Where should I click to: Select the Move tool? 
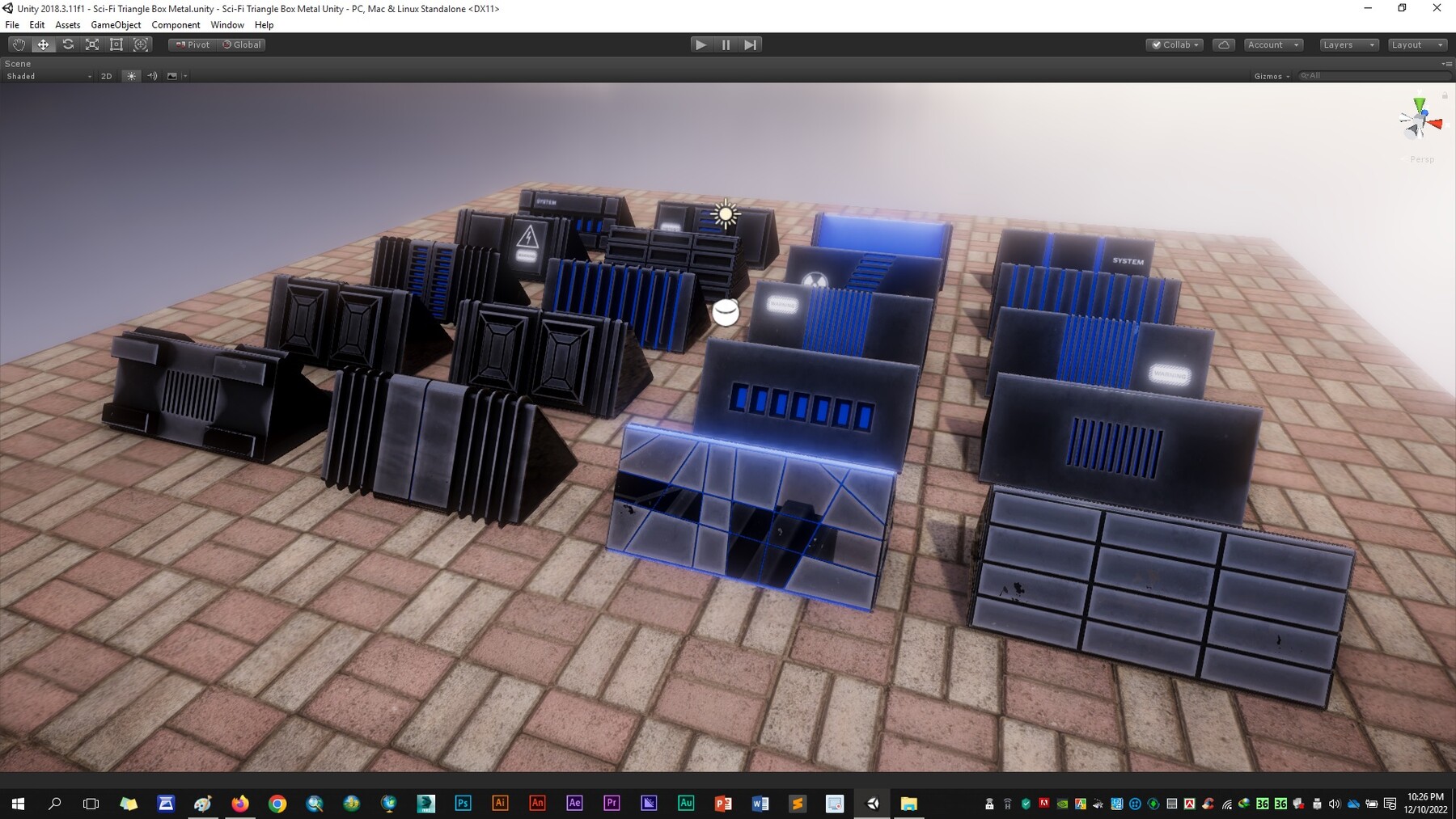(43, 44)
